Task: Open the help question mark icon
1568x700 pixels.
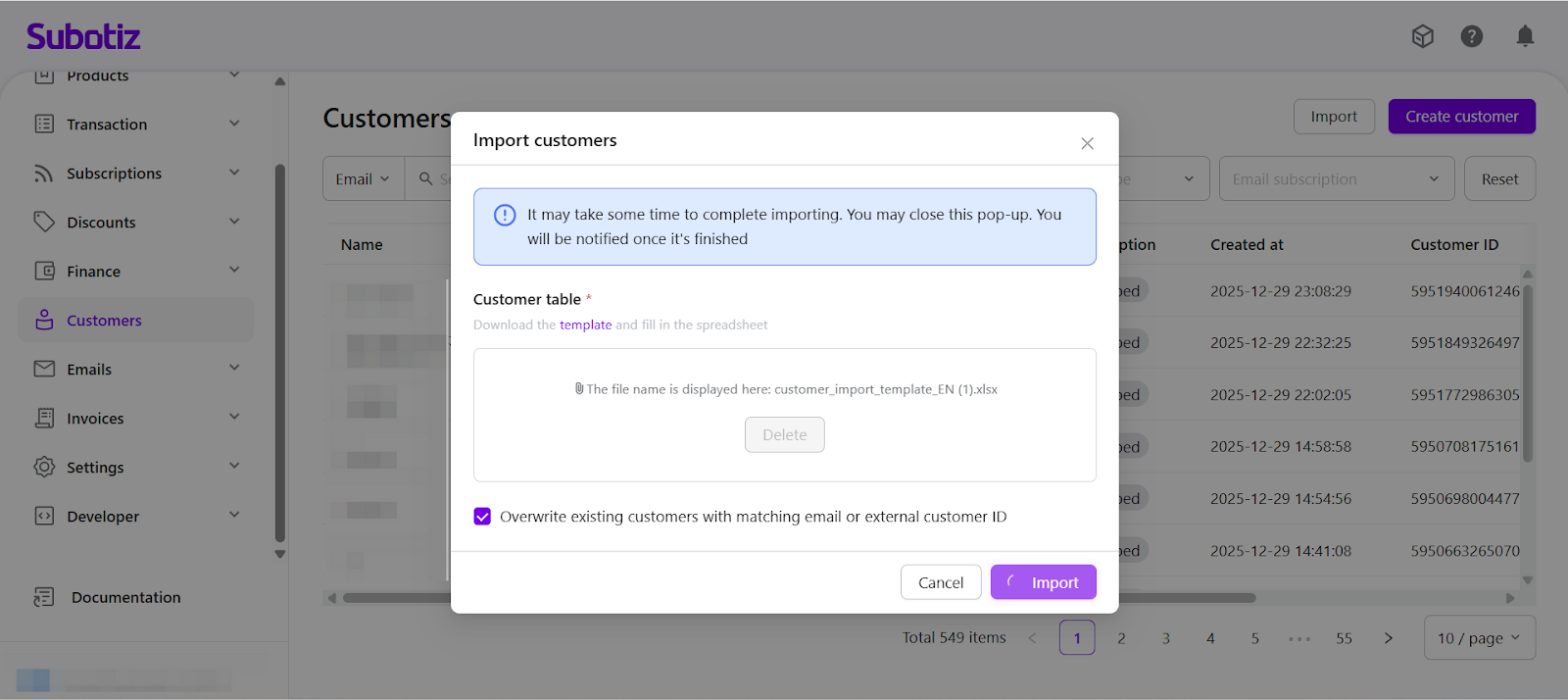Action: 1471,36
